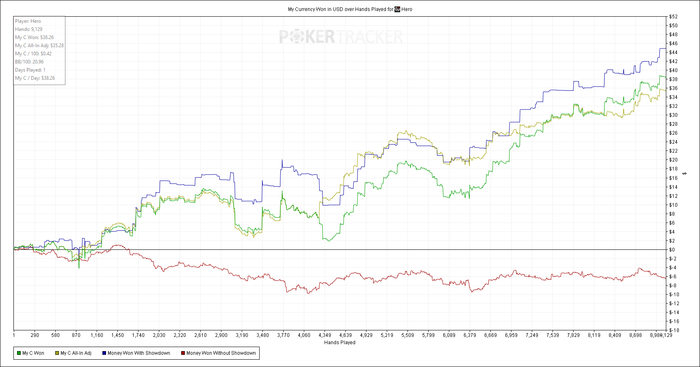This screenshot has width=700, height=367.
Task: Click the Hands: 9,129 stat line
Action: coord(29,29)
